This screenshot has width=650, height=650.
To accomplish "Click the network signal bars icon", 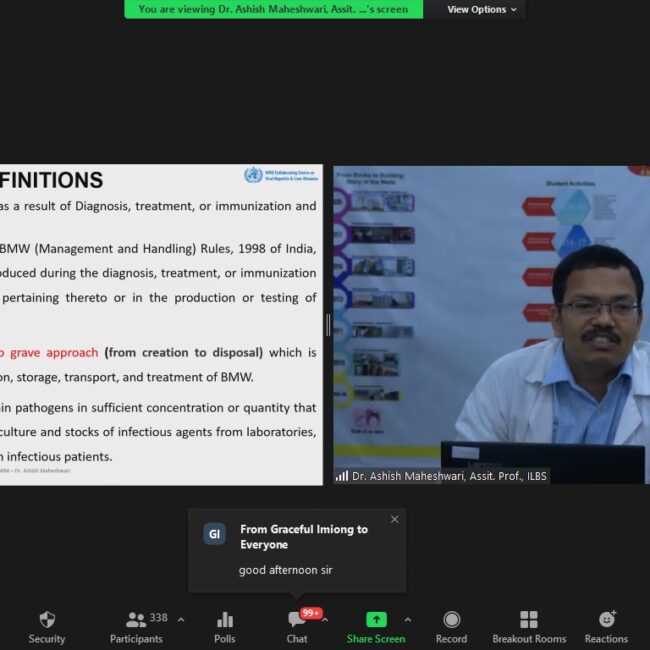I will [342, 476].
